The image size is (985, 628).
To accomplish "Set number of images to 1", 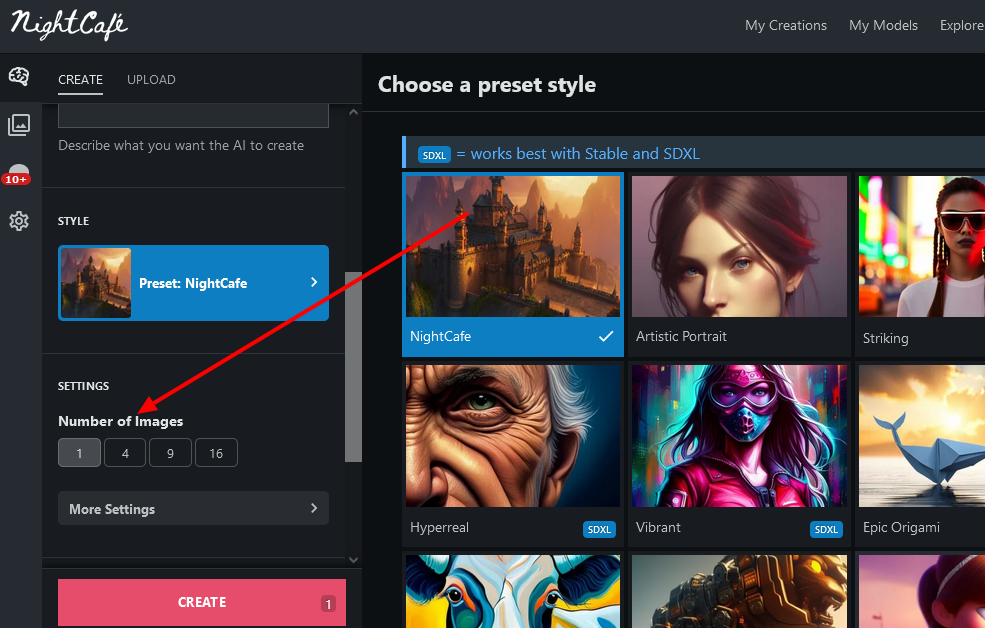I will (x=79, y=453).
